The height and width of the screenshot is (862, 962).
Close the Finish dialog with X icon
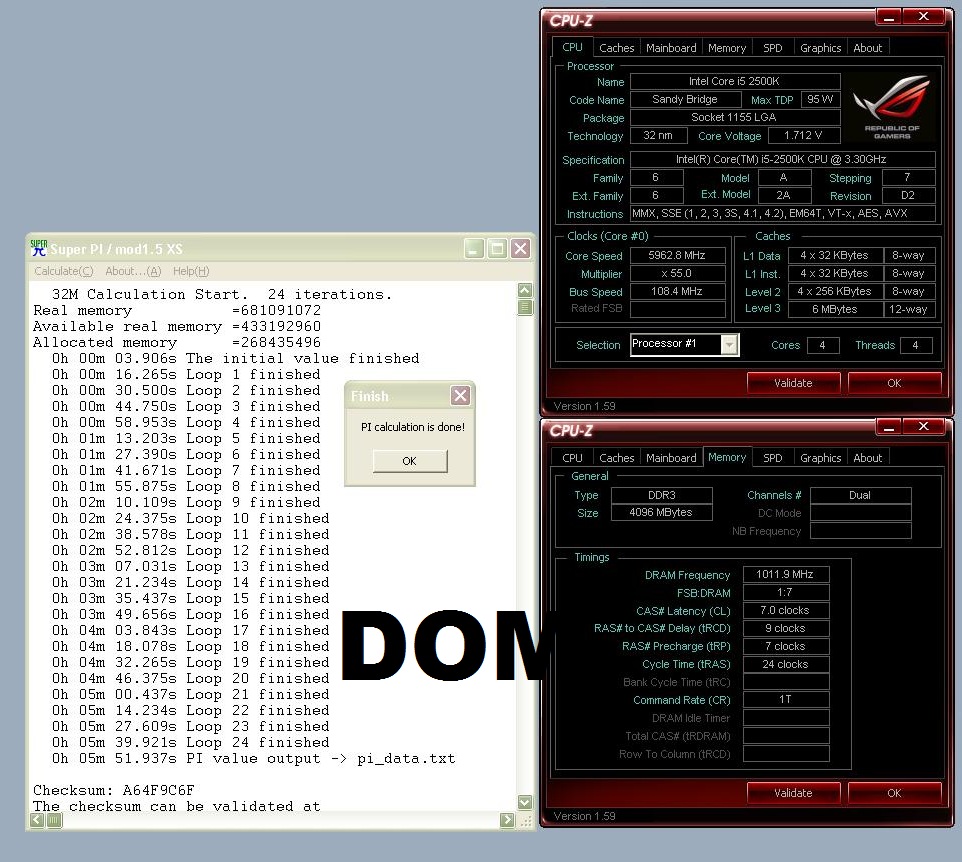pos(460,396)
